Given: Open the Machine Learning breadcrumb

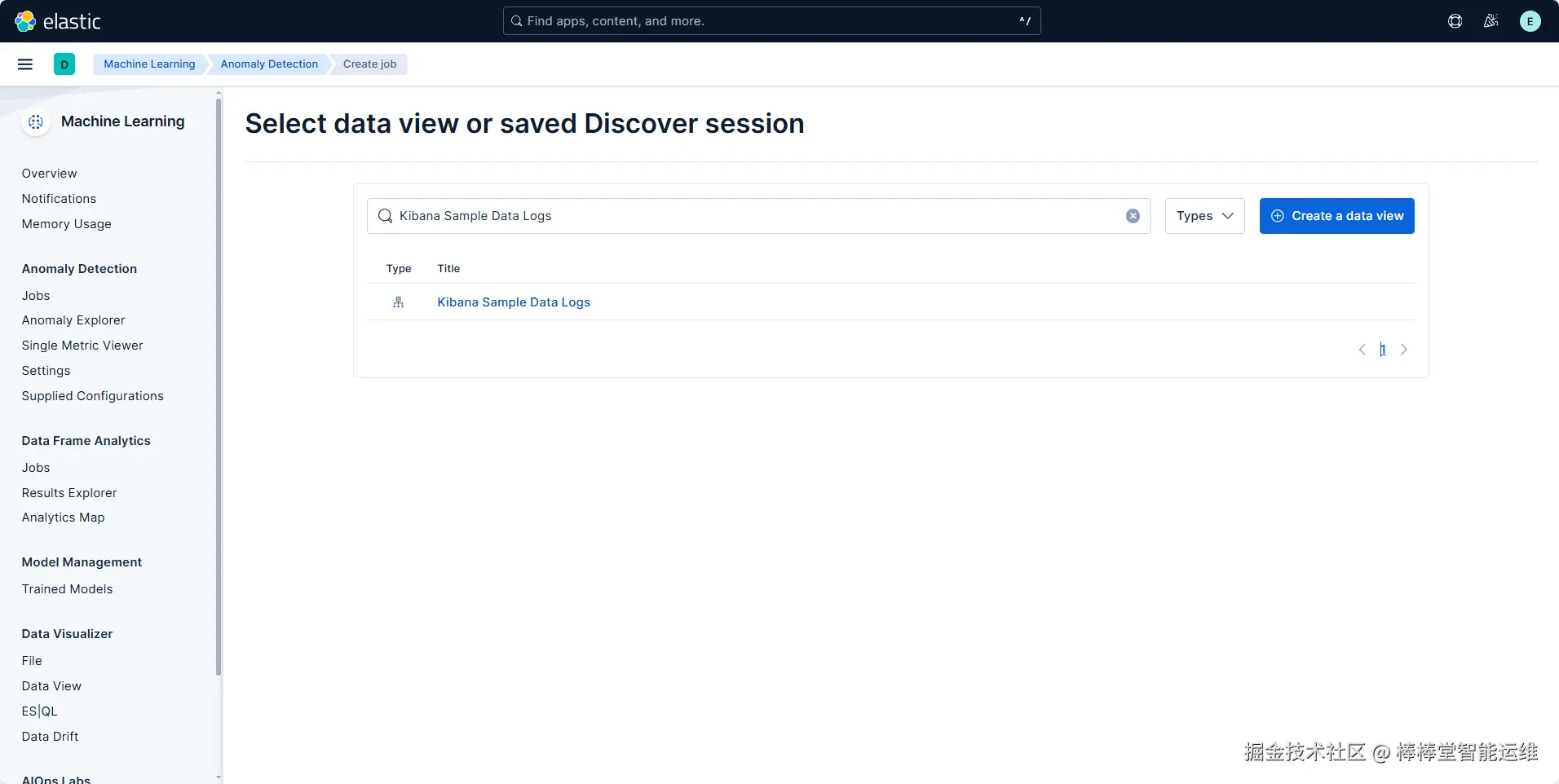Looking at the screenshot, I should click(149, 64).
